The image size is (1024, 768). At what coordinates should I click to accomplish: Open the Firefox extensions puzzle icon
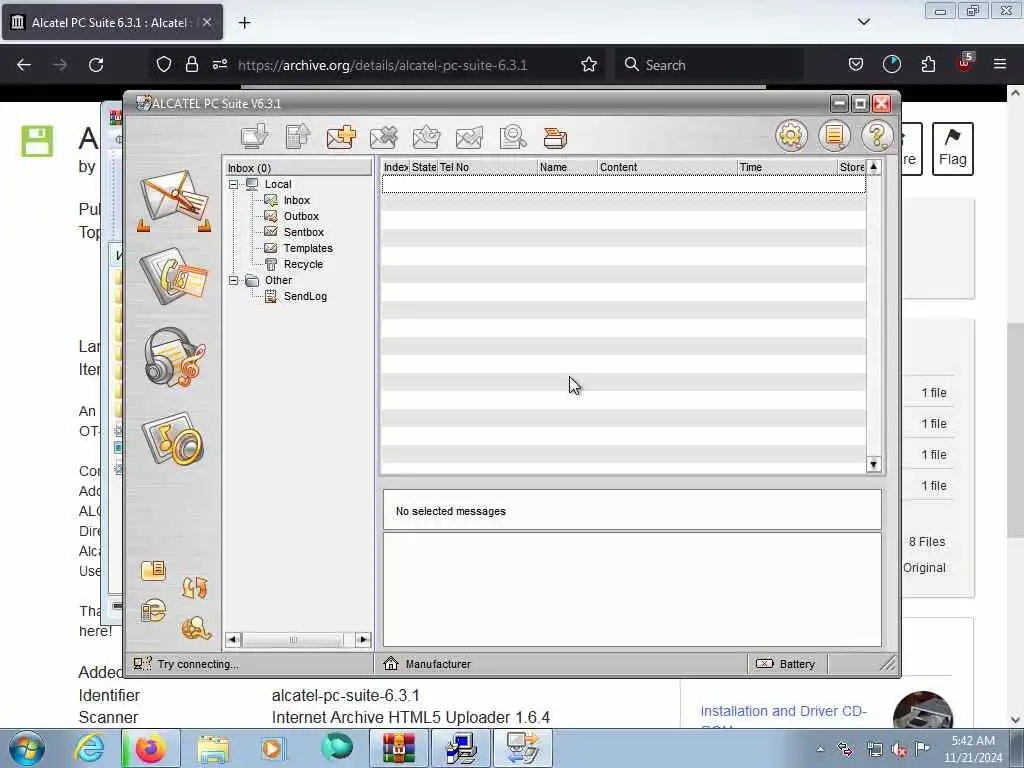pyautogui.click(x=928, y=65)
